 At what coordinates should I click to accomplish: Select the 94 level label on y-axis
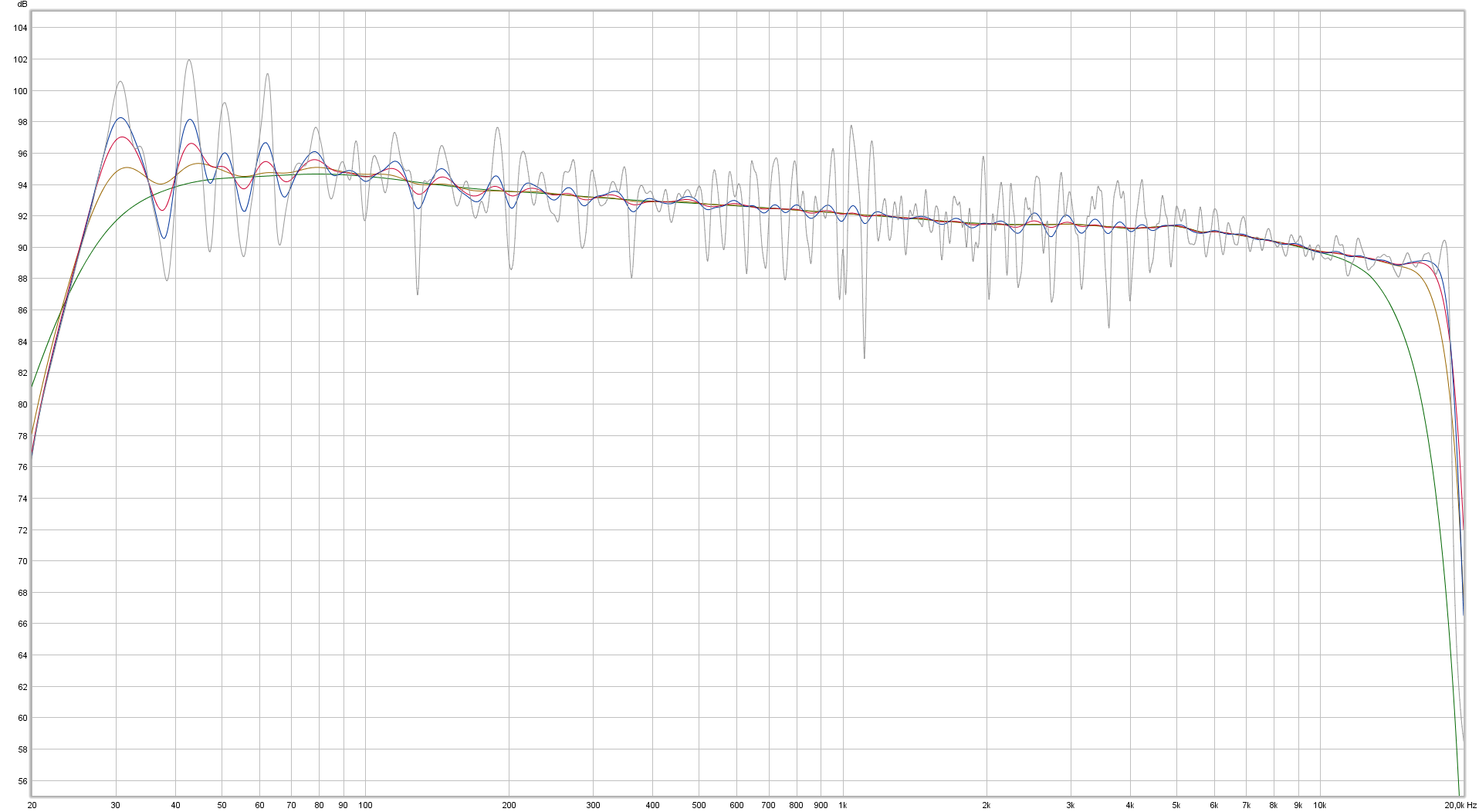pyautogui.click(x=22, y=185)
